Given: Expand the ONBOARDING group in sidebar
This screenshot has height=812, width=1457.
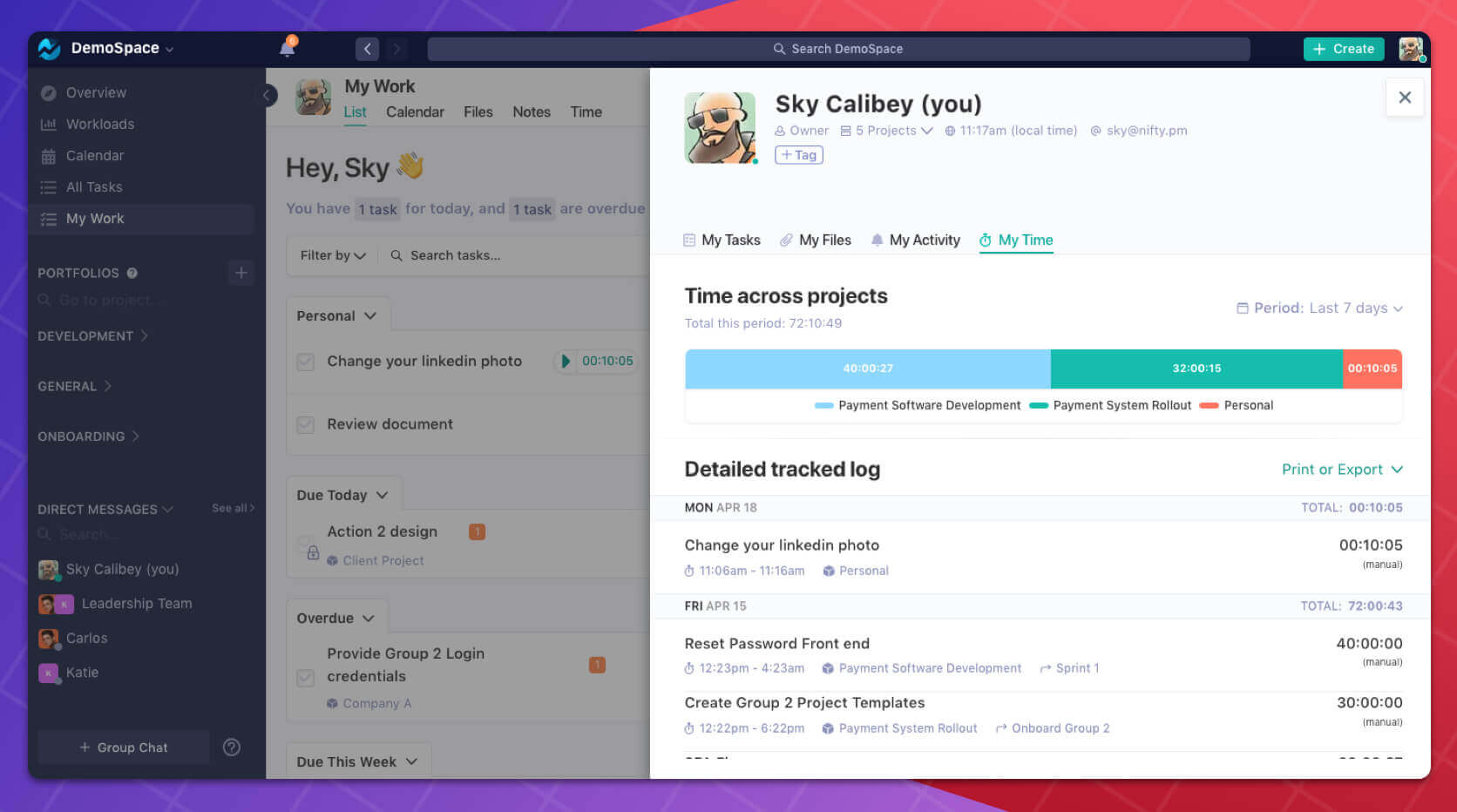Looking at the screenshot, I should (x=88, y=436).
